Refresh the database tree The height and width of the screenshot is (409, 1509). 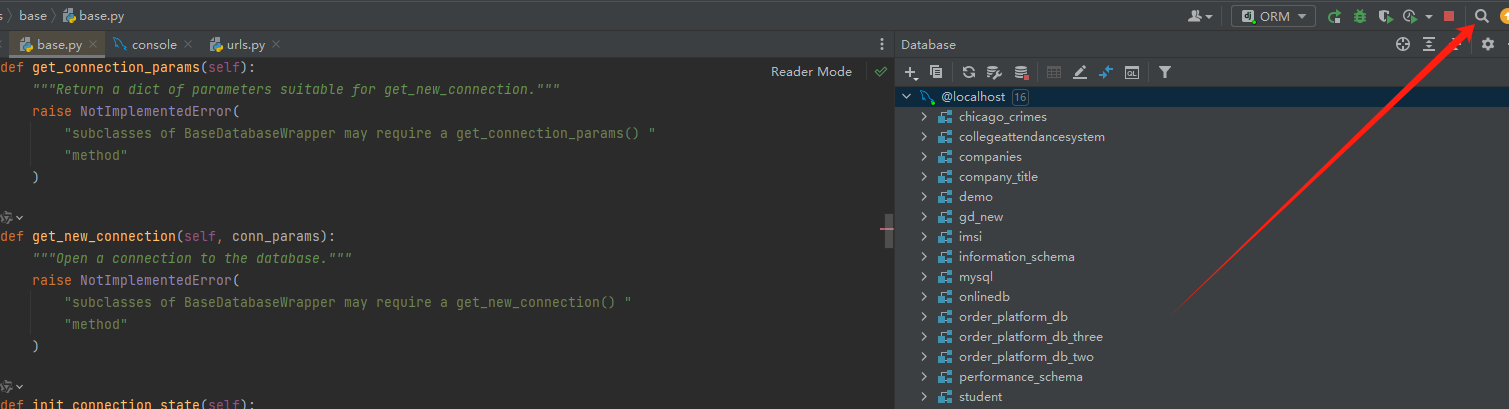click(x=968, y=72)
